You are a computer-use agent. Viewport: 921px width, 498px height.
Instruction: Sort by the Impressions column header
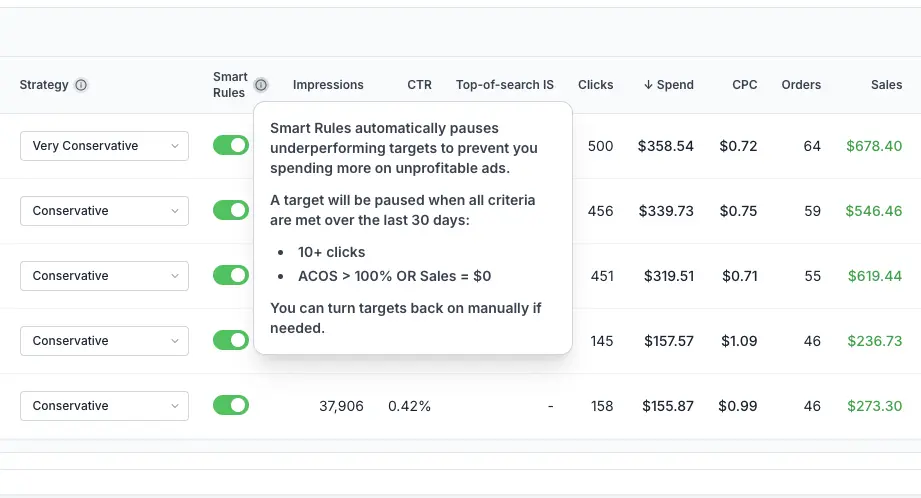tap(328, 85)
